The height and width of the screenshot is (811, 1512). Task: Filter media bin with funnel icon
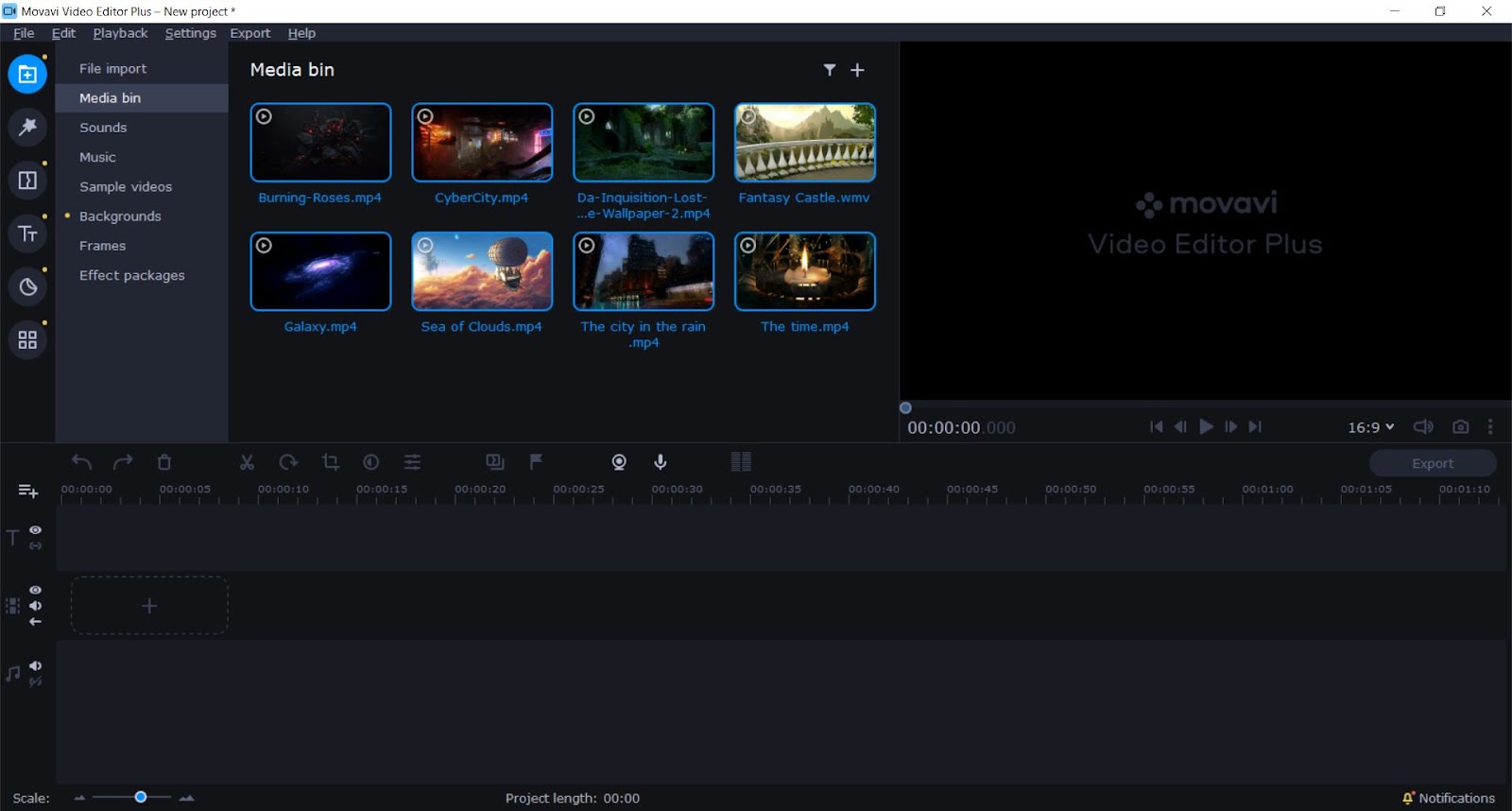click(x=829, y=70)
